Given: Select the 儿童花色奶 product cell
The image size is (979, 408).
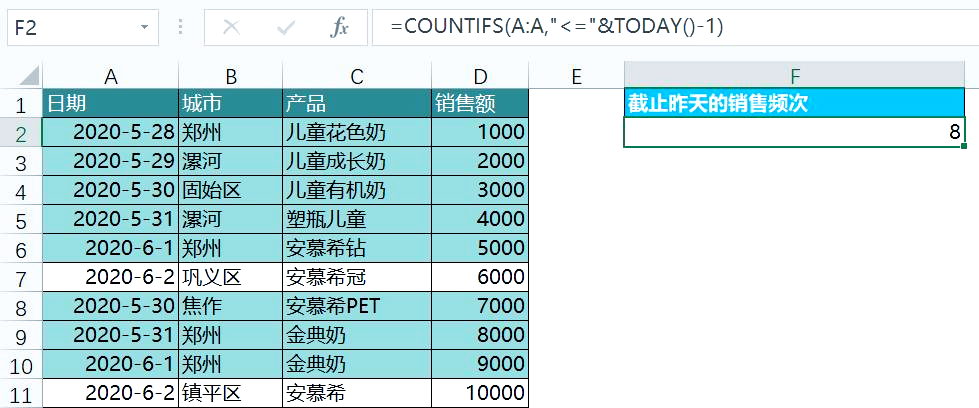Looking at the screenshot, I should 357,132.
